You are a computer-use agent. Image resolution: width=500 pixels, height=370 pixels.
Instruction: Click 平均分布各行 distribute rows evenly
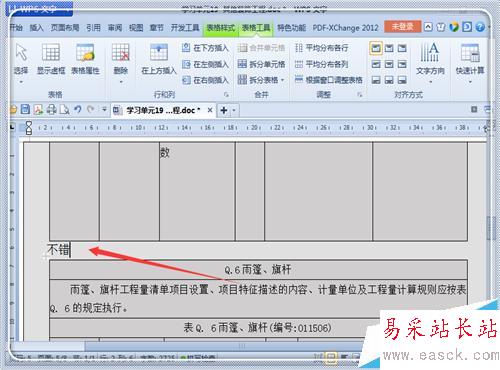(x=322, y=48)
